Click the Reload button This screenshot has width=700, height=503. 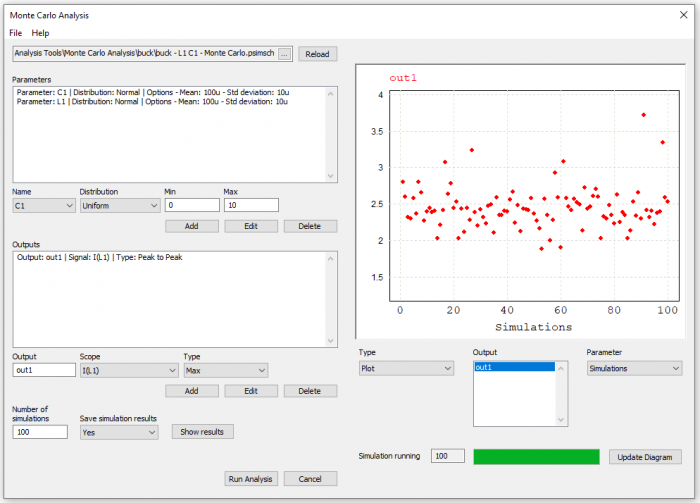317,54
